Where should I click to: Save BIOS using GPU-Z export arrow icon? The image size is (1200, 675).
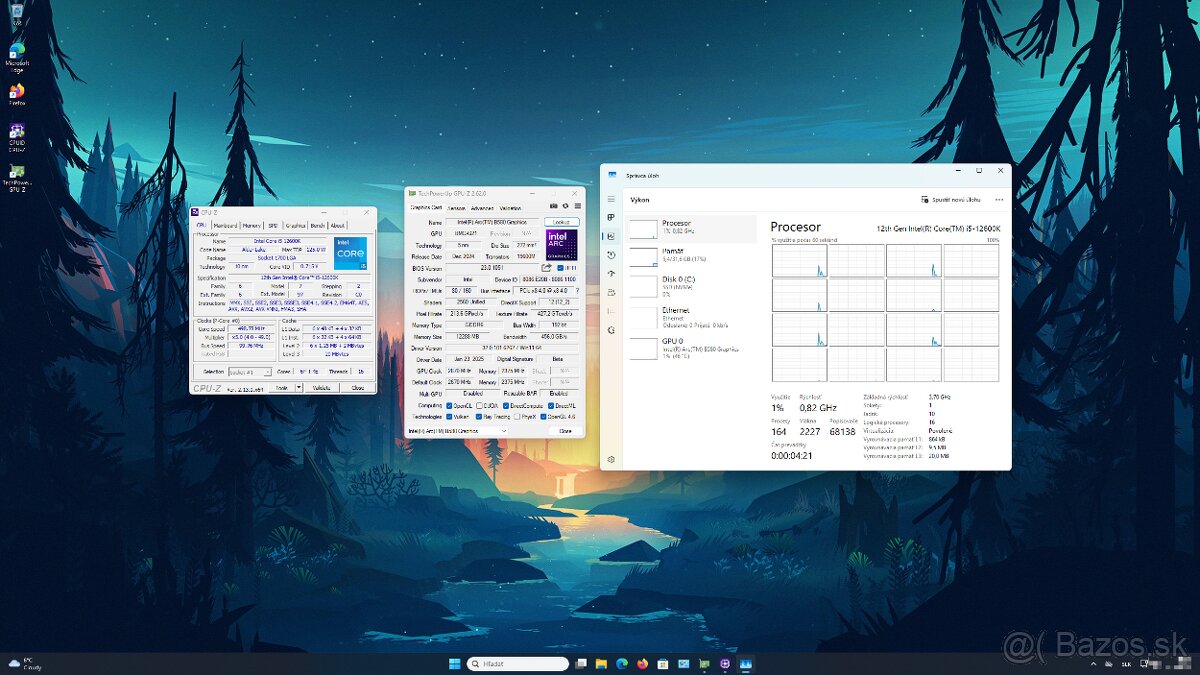coord(544,267)
